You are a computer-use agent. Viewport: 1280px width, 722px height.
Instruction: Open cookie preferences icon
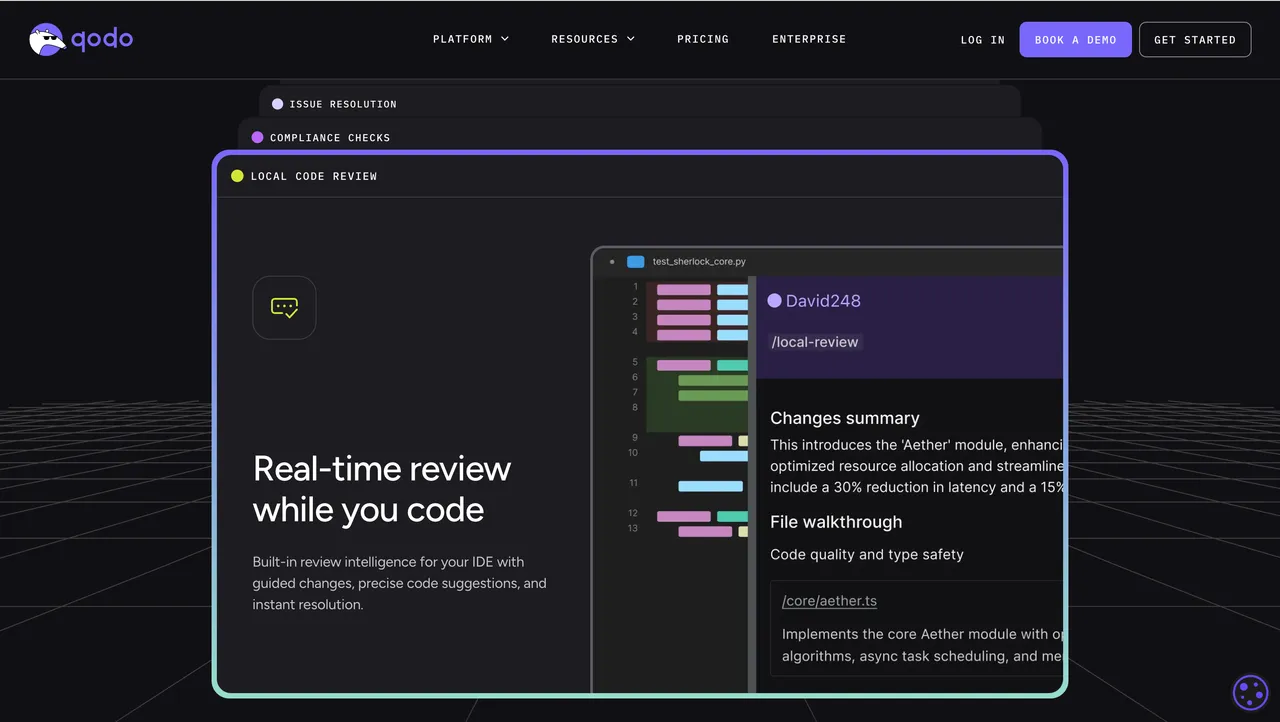[x=1250, y=692]
